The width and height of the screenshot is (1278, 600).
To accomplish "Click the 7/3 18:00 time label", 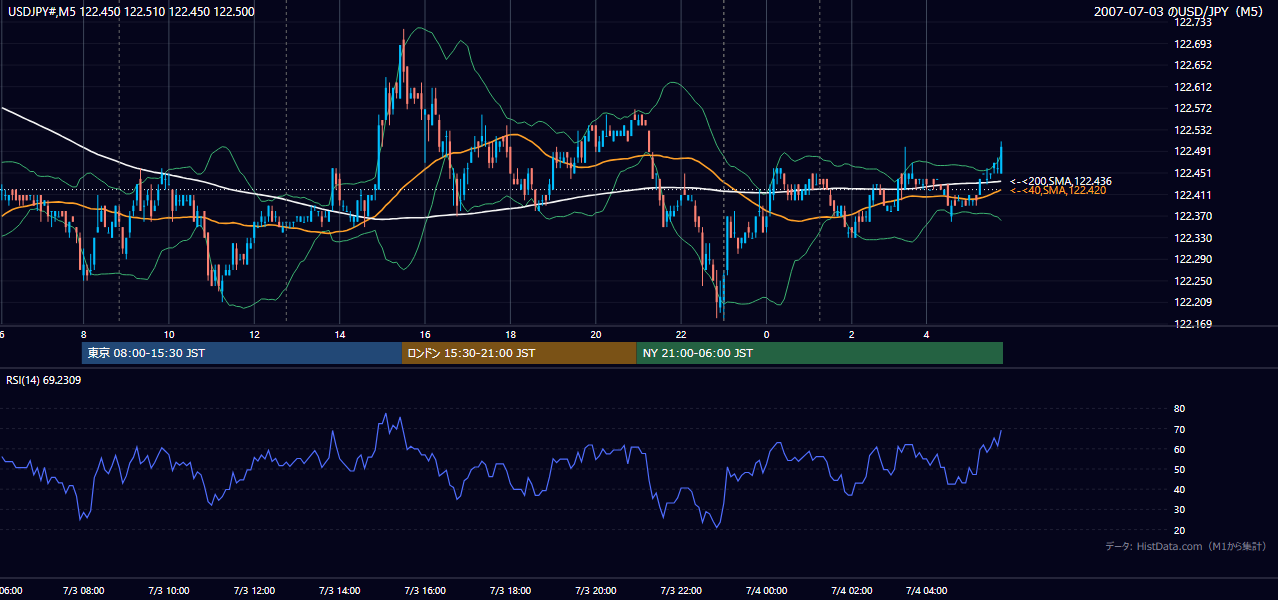I will click(510, 591).
